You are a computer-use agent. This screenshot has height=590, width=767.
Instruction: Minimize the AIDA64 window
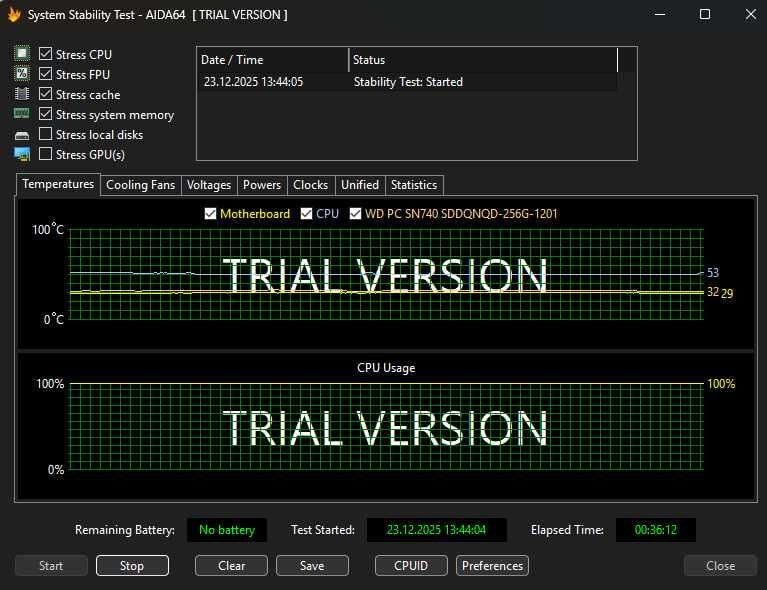click(x=660, y=14)
